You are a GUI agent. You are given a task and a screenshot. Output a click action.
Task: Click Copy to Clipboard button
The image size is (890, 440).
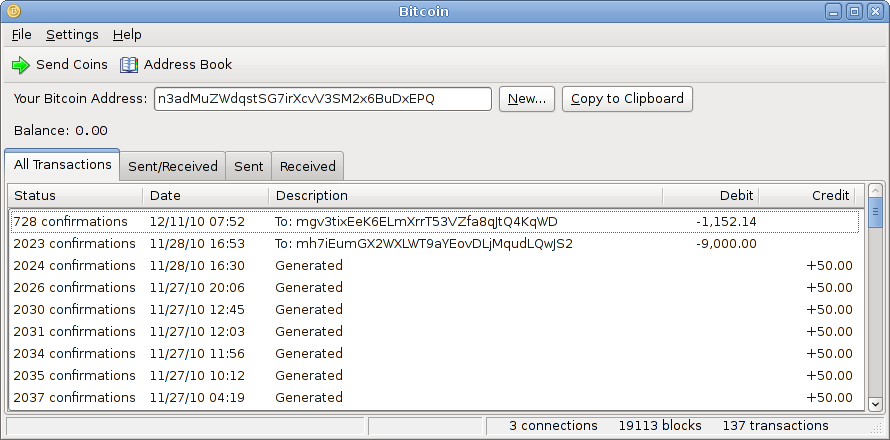tap(627, 99)
